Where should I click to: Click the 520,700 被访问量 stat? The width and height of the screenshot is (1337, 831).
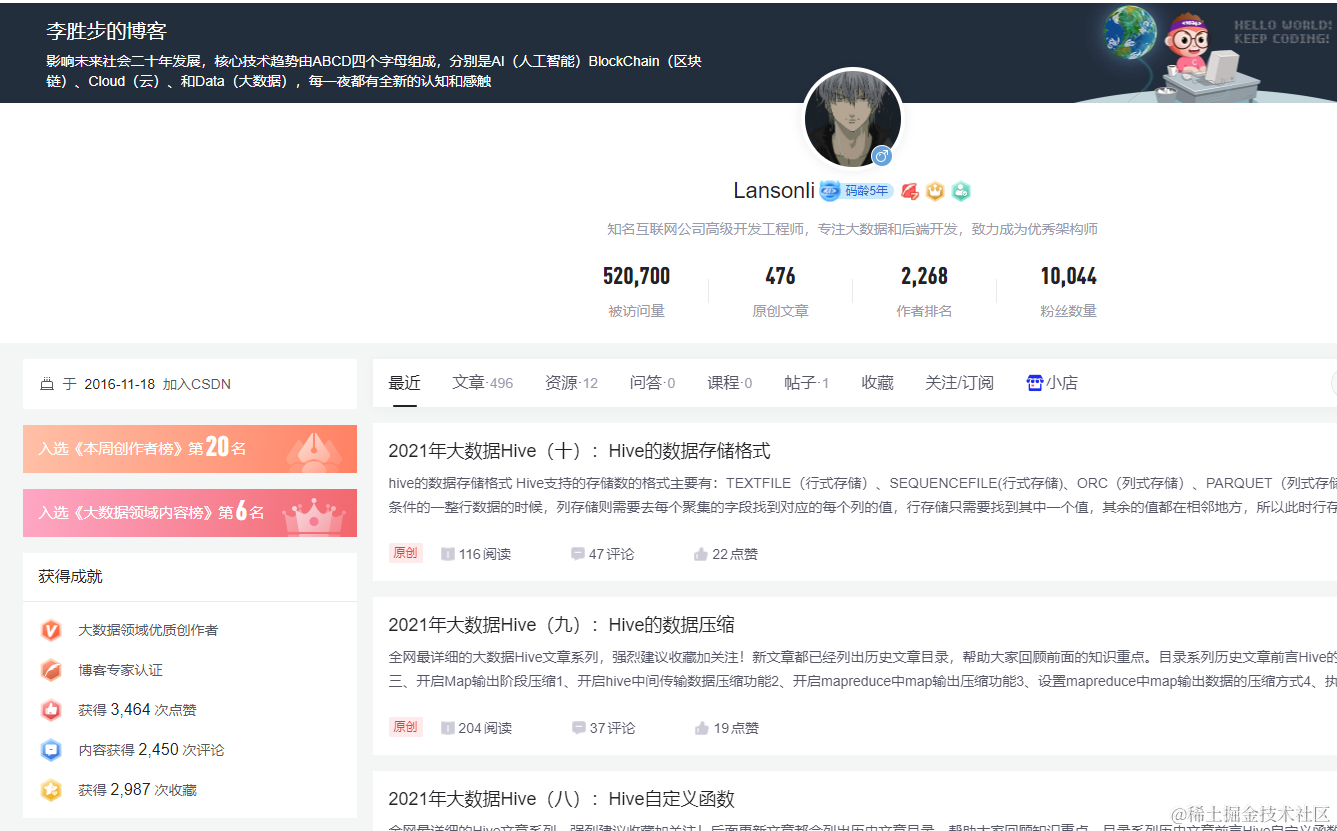click(x=636, y=291)
